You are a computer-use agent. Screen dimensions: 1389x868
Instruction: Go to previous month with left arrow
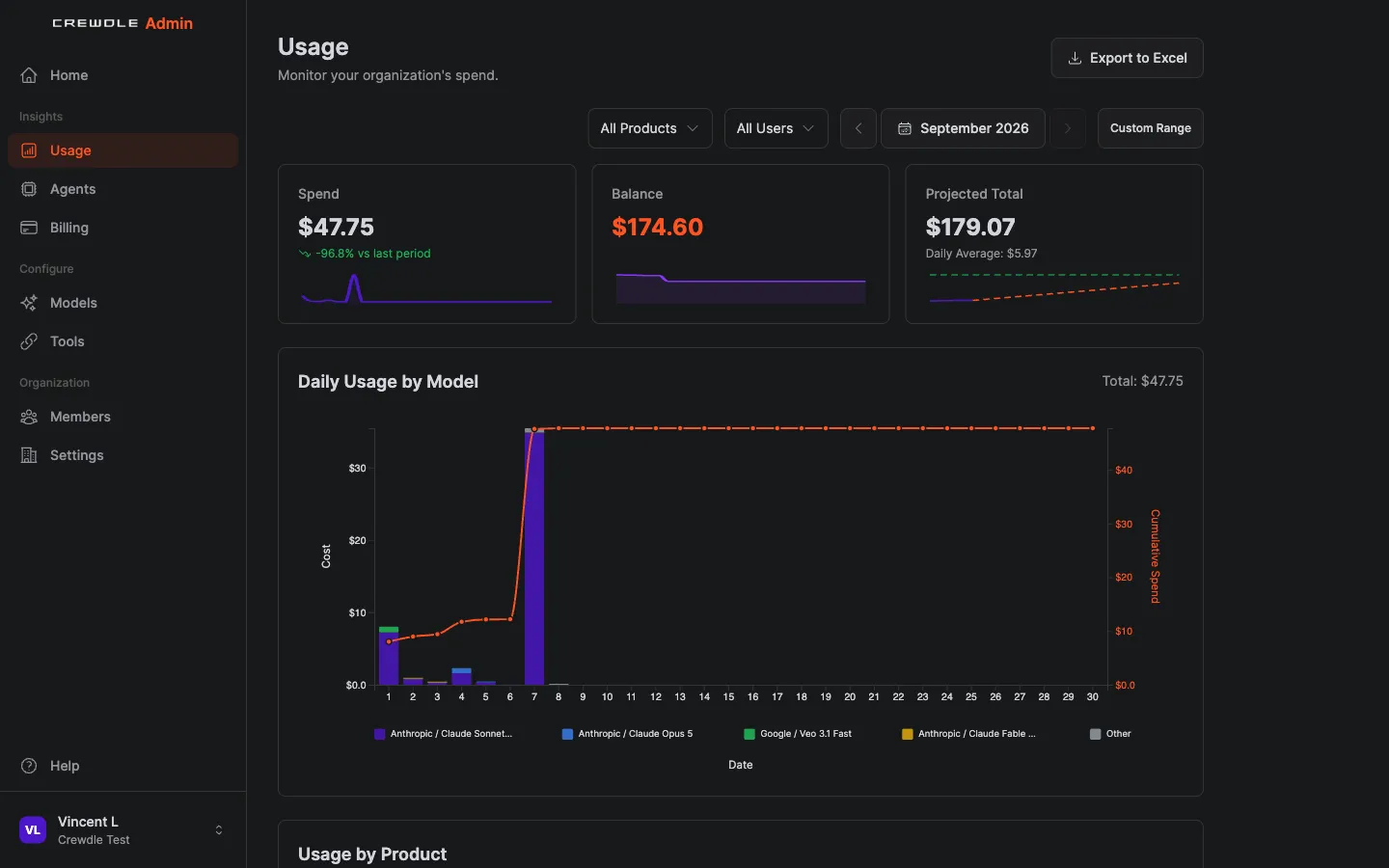coord(858,128)
